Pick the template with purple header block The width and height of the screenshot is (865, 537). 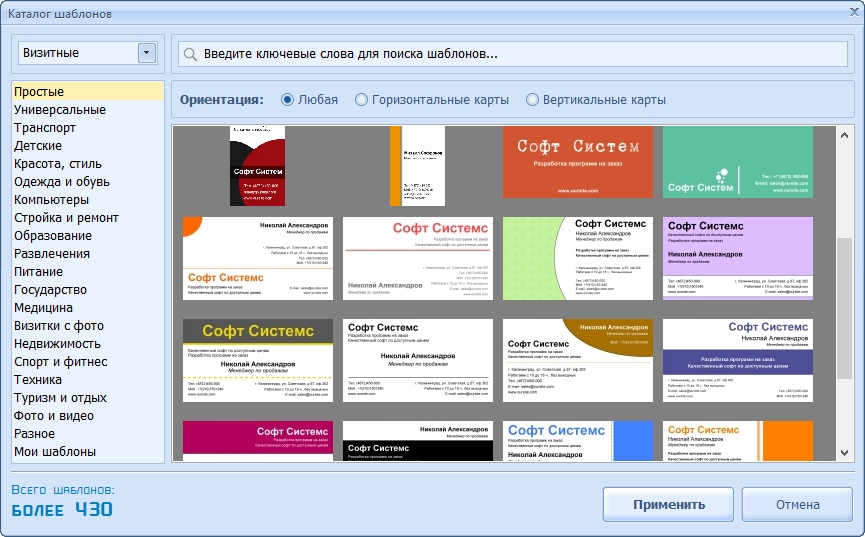(737, 258)
